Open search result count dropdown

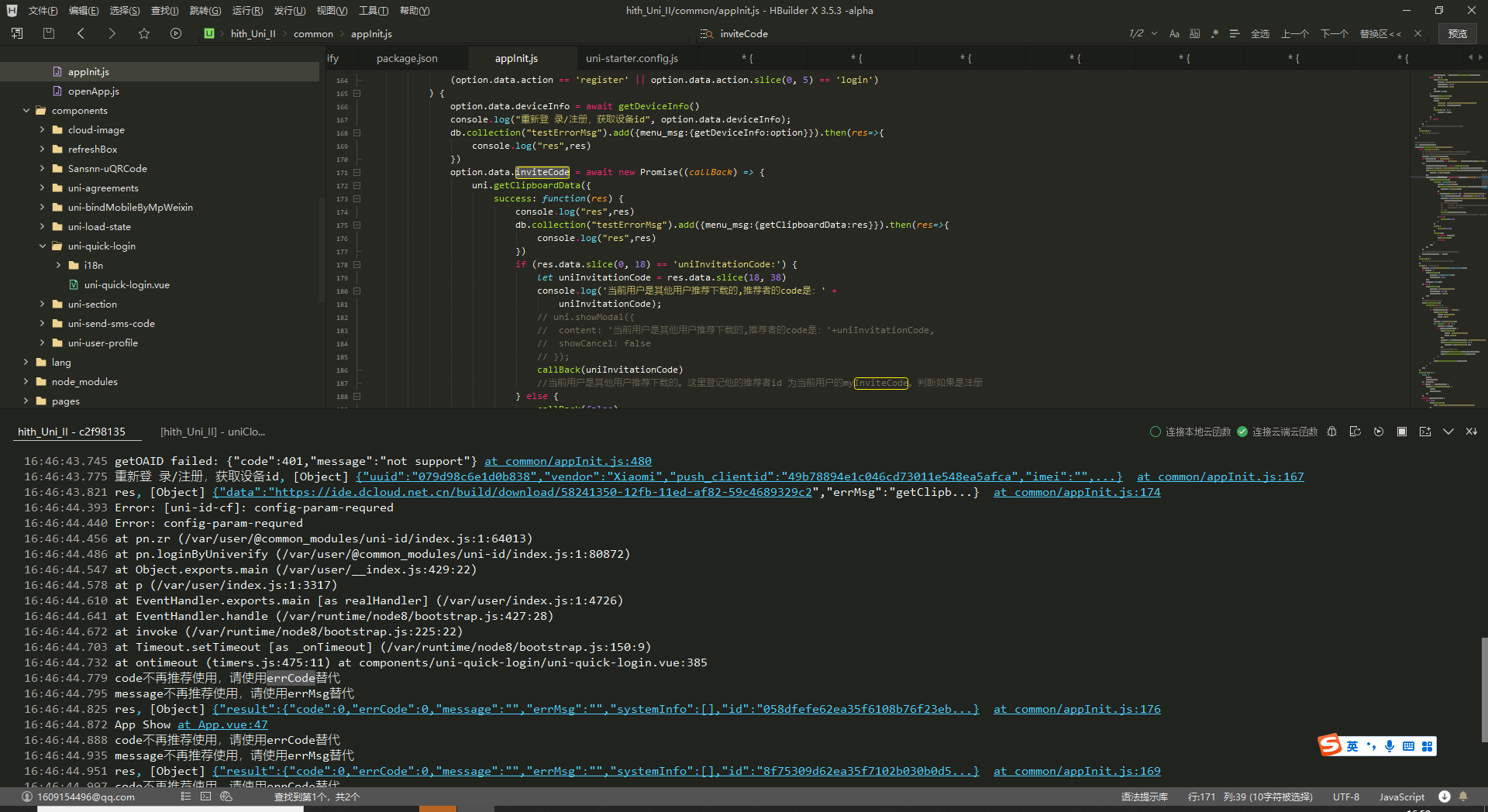1154,33
